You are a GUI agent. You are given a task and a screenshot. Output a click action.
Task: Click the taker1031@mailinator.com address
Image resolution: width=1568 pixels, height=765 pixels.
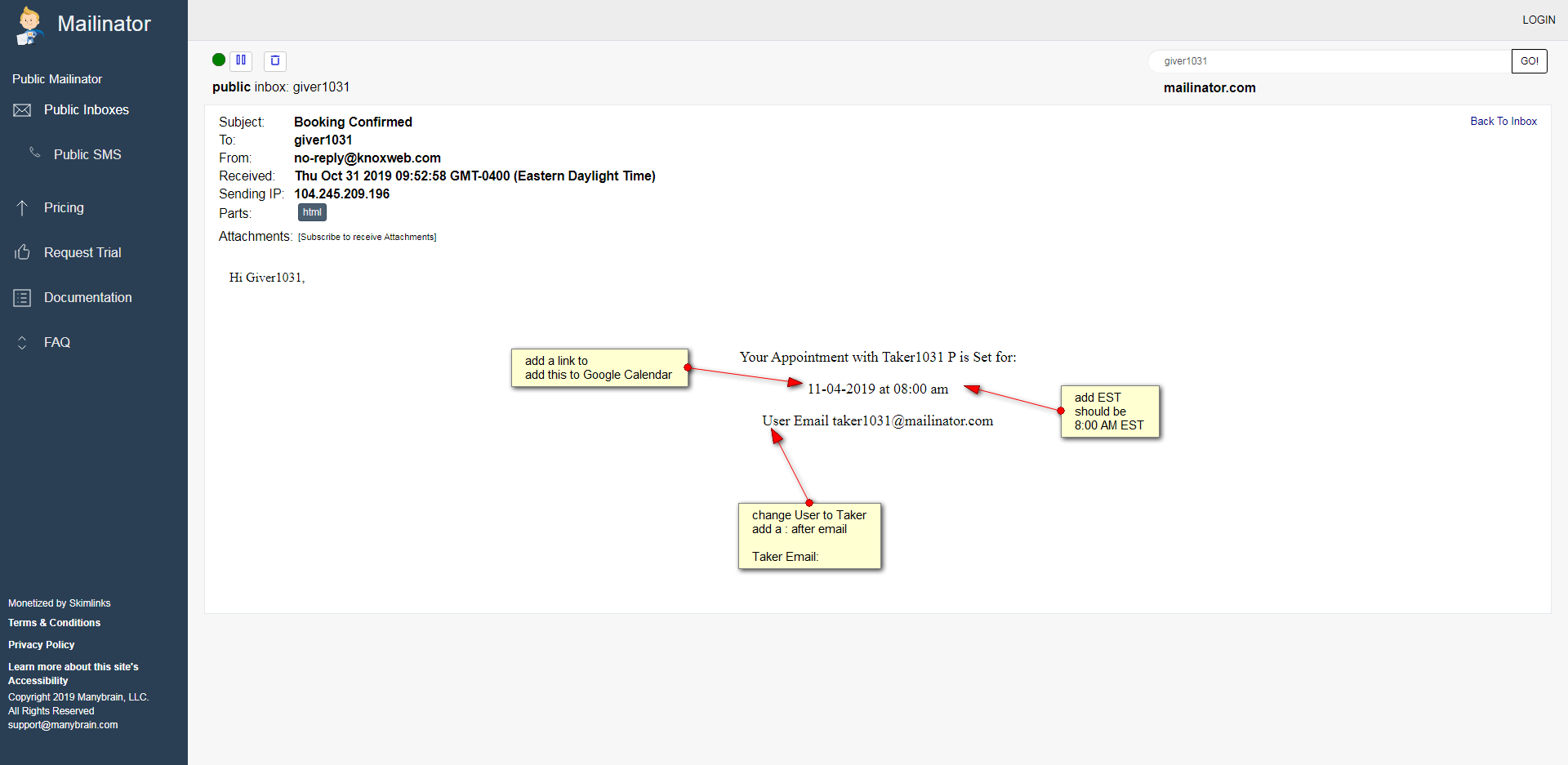[x=912, y=421]
